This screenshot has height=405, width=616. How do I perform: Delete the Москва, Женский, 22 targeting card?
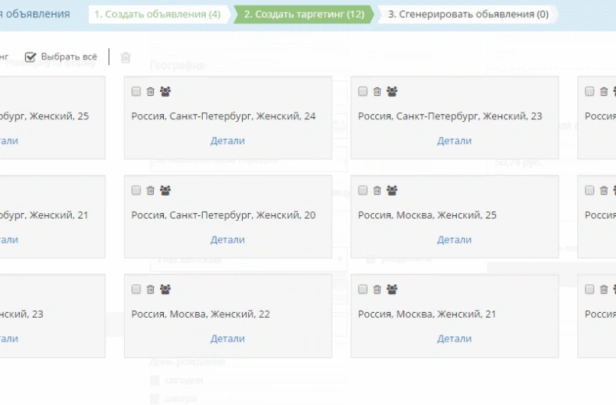[x=150, y=290]
